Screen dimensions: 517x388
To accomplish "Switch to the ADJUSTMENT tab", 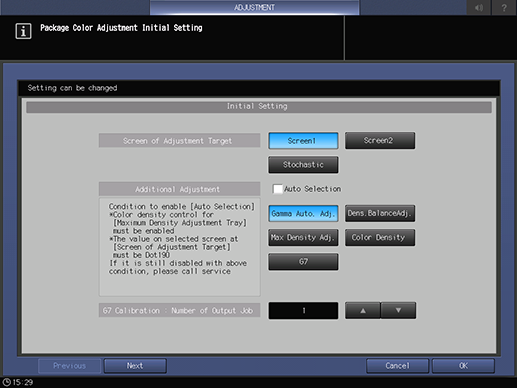I will point(254,7).
